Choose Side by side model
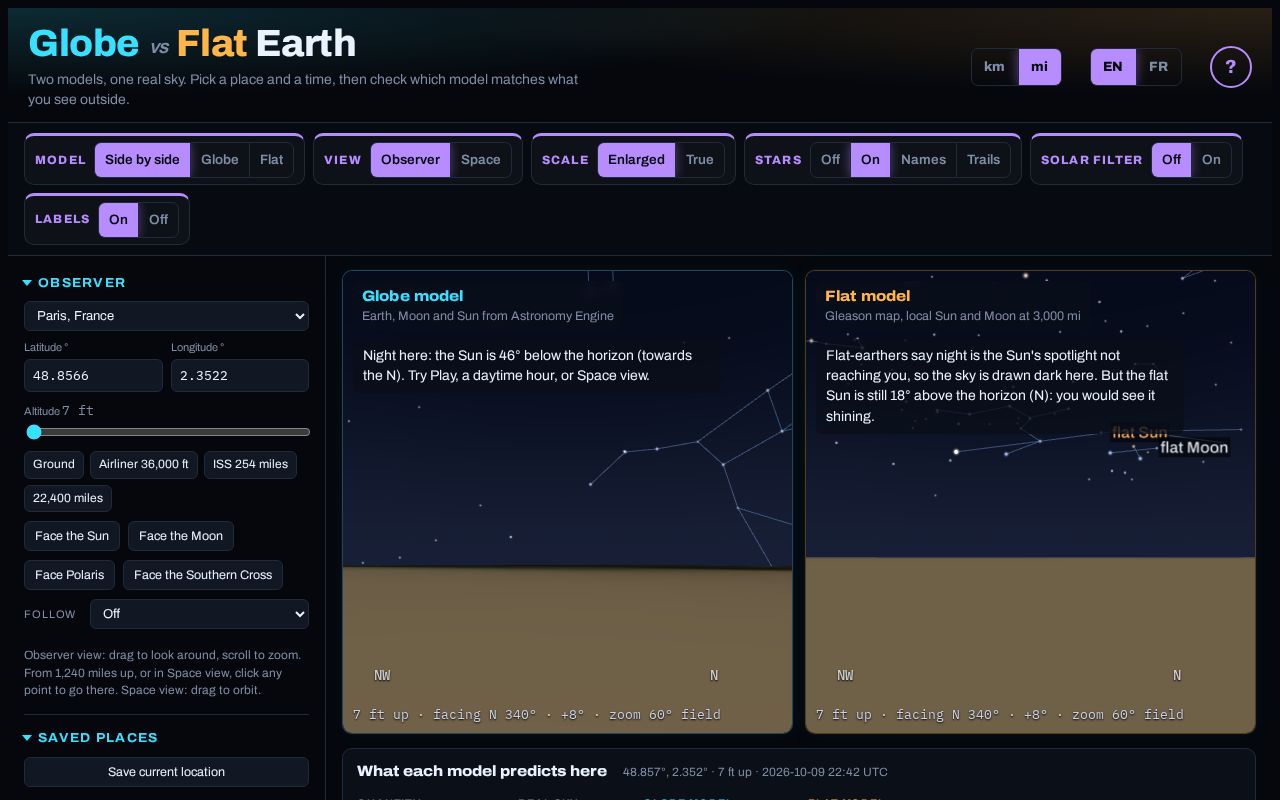1280x800 pixels. pyautogui.click(x=142, y=160)
